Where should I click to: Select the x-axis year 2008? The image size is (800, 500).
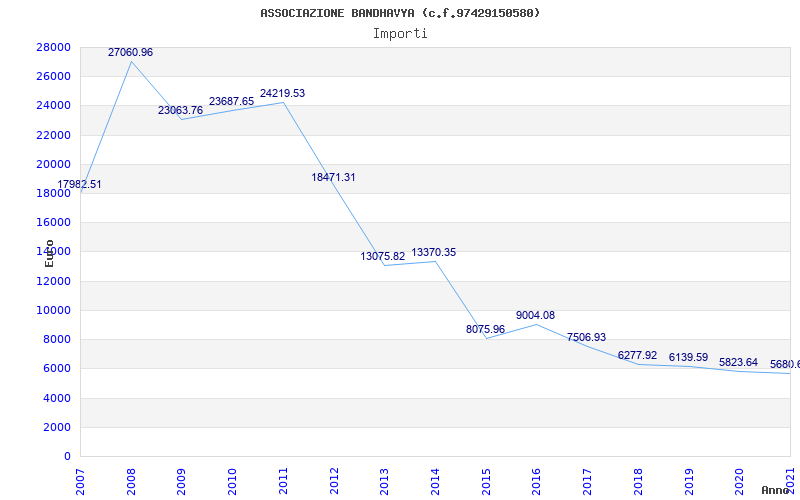coord(131,481)
